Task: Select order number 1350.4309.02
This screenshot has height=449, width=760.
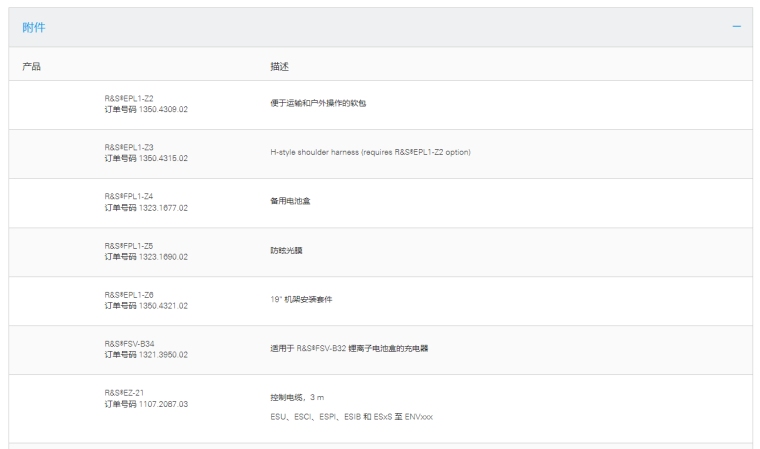Action: pos(146,110)
